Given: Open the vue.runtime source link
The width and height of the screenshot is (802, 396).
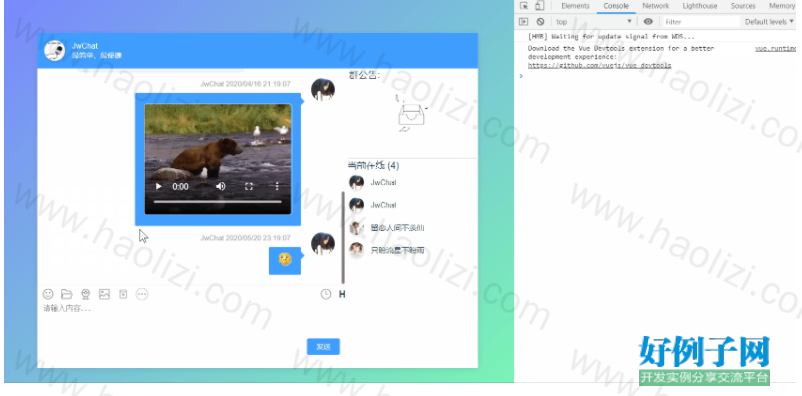Looking at the screenshot, I should coord(776,49).
